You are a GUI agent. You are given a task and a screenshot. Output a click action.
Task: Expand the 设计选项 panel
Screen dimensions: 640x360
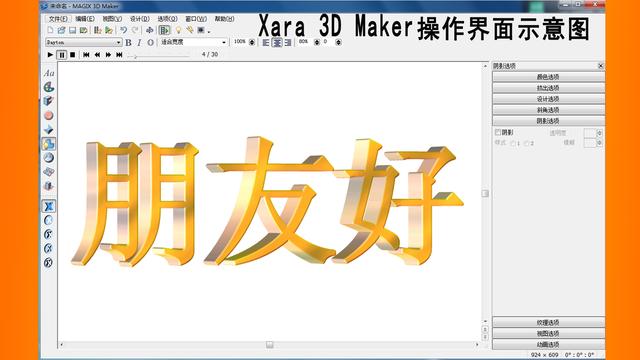click(548, 99)
